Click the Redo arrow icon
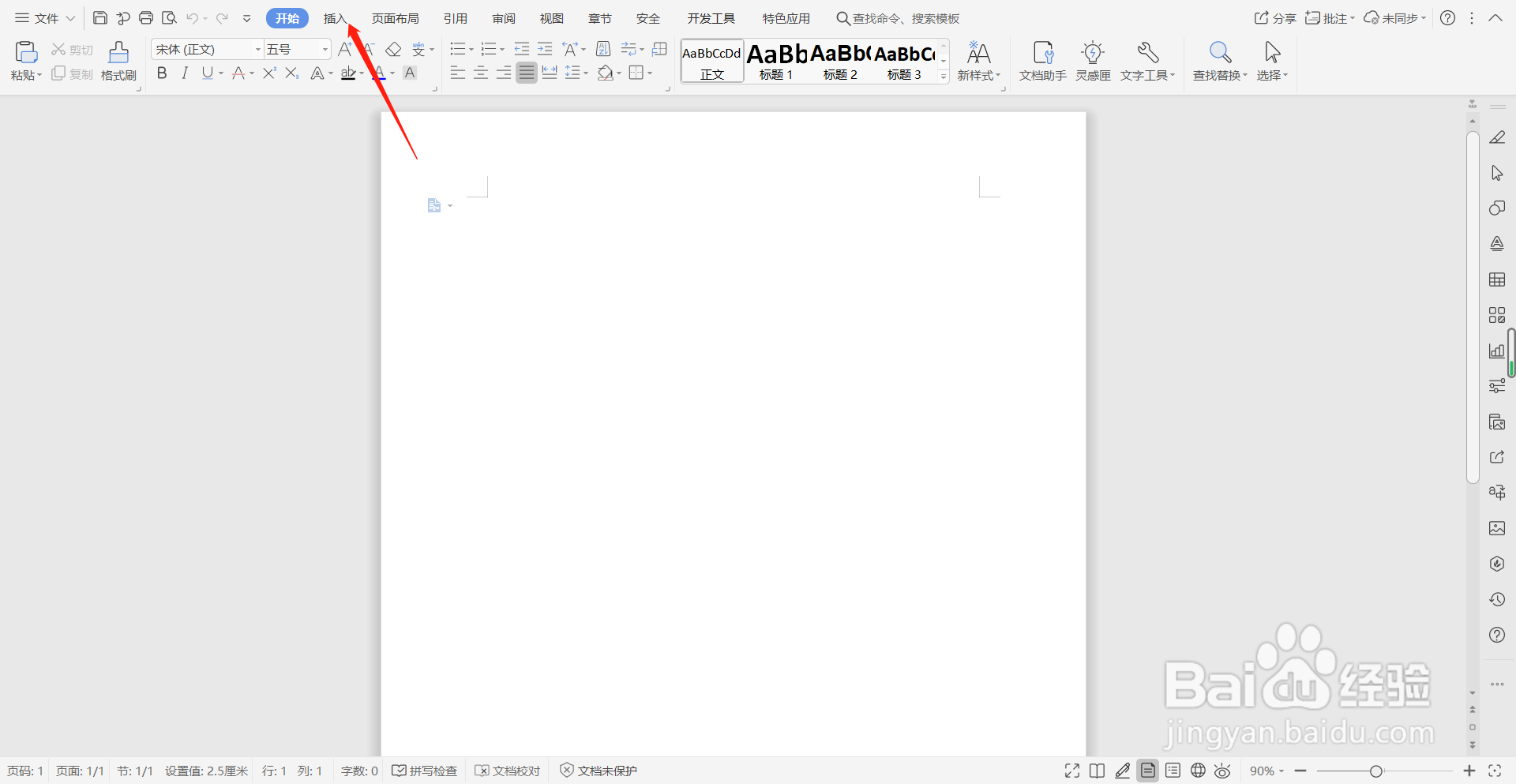Screen dimensions: 1516x784 click(222, 18)
